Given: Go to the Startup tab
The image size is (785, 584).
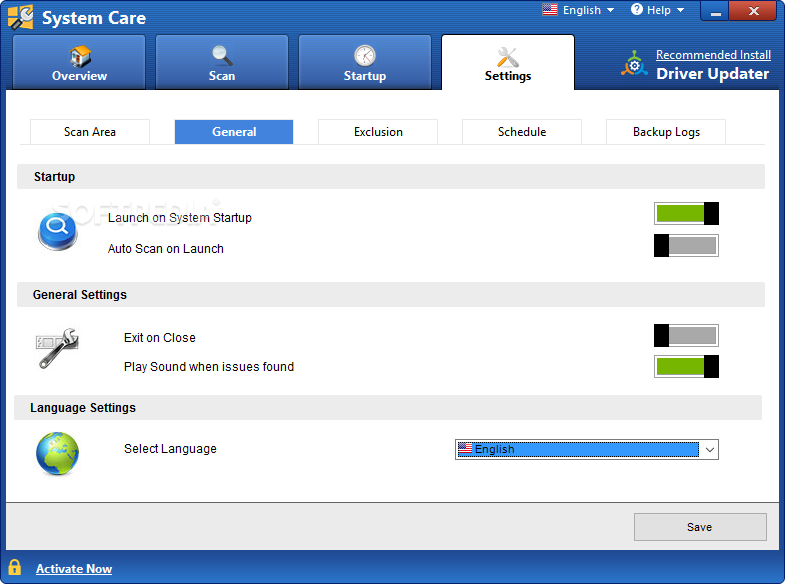Looking at the screenshot, I should 364,63.
